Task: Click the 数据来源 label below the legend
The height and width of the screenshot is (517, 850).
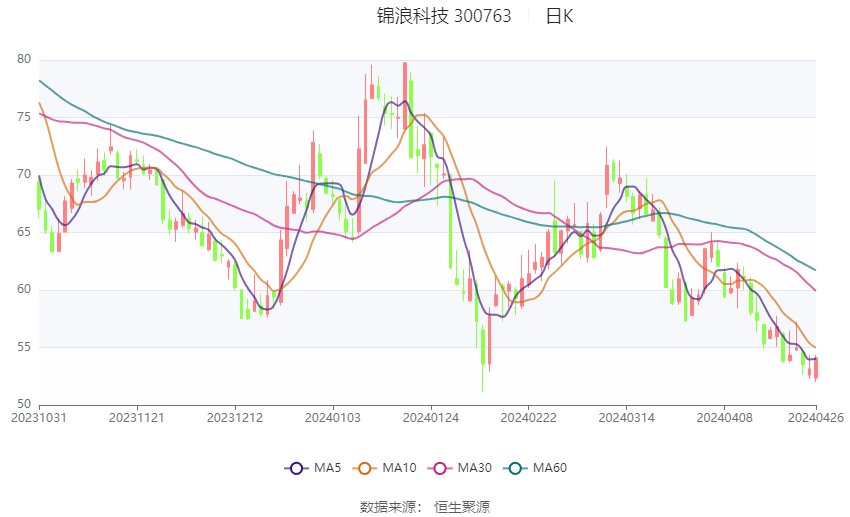Action: [x=388, y=507]
